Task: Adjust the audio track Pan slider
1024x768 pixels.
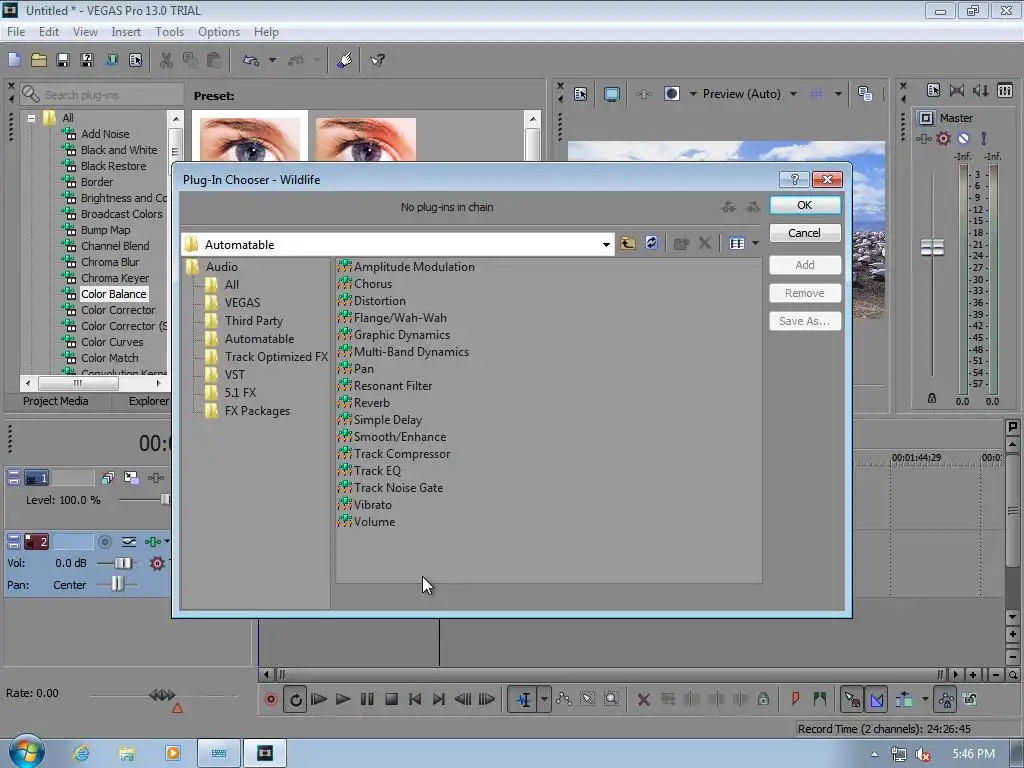Action: [x=117, y=584]
